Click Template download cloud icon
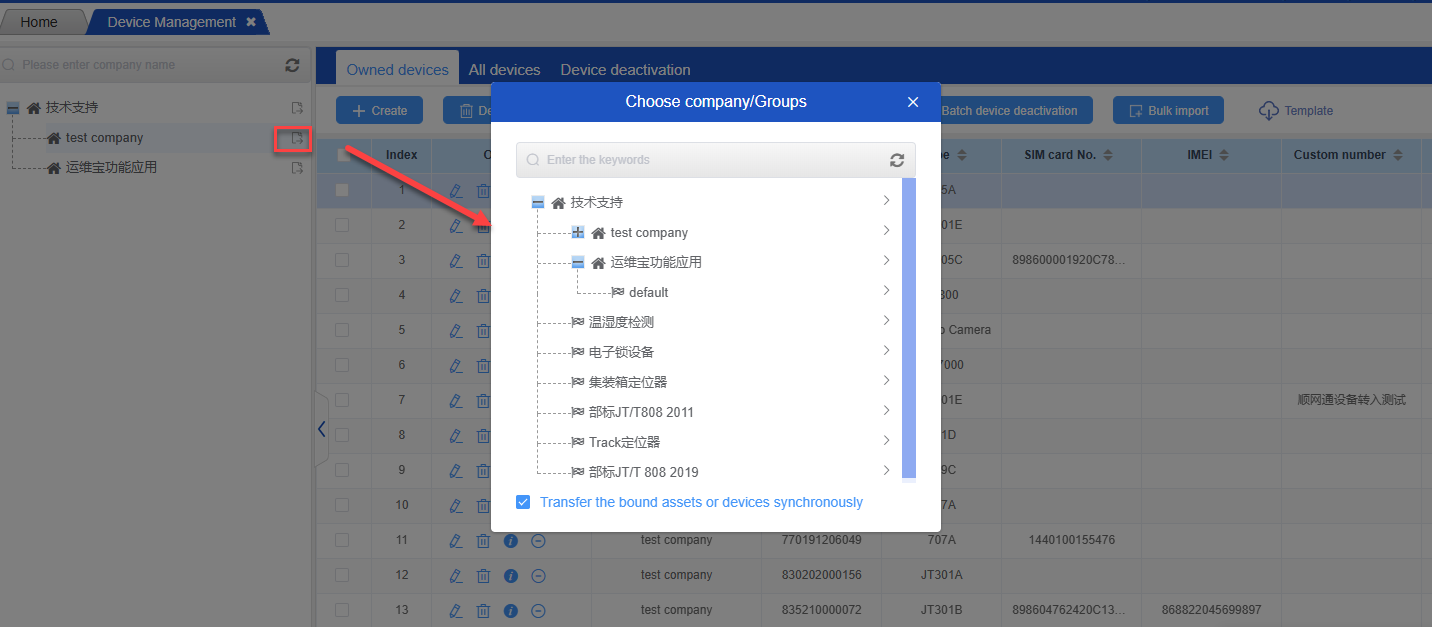The height and width of the screenshot is (627, 1432). (x=1268, y=111)
